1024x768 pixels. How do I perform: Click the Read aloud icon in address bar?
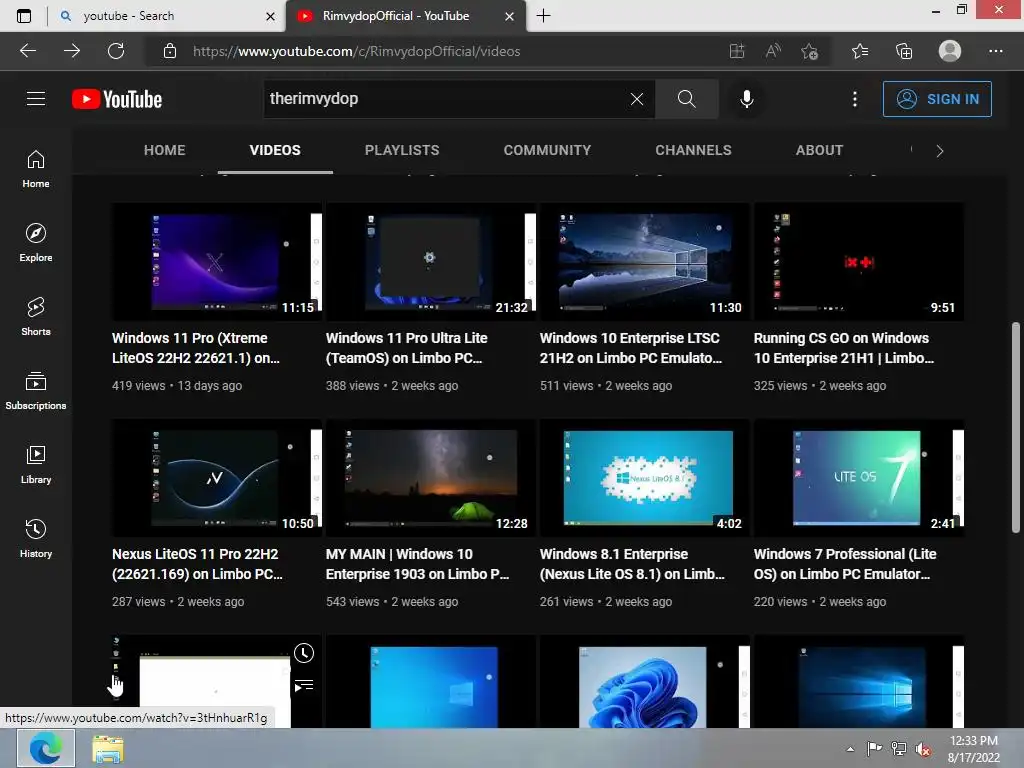pyautogui.click(x=773, y=51)
